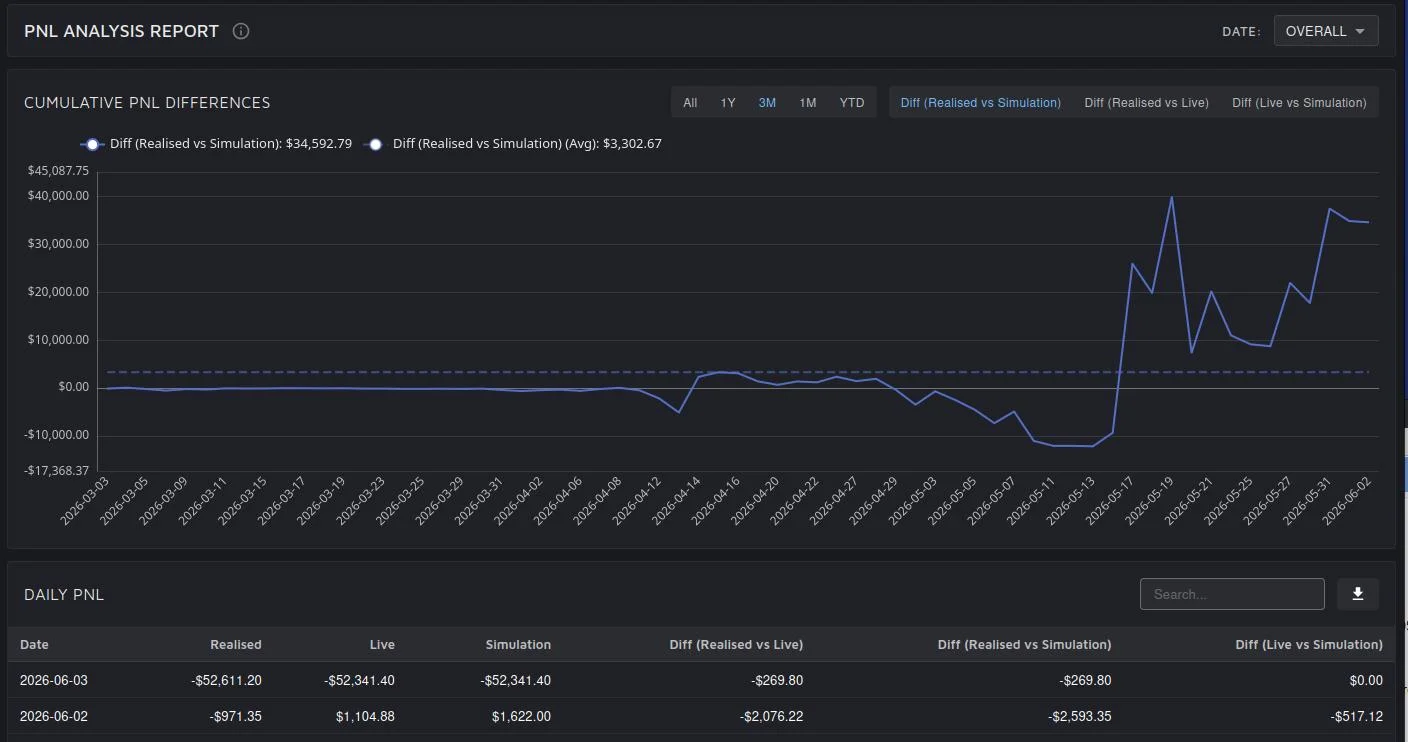Click the 2026-03-03 x-axis label
Screen dimensions: 1408x742
point(84,502)
